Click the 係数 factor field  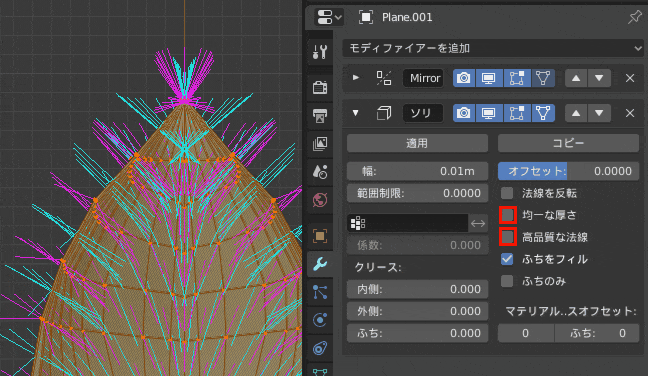click(417, 245)
